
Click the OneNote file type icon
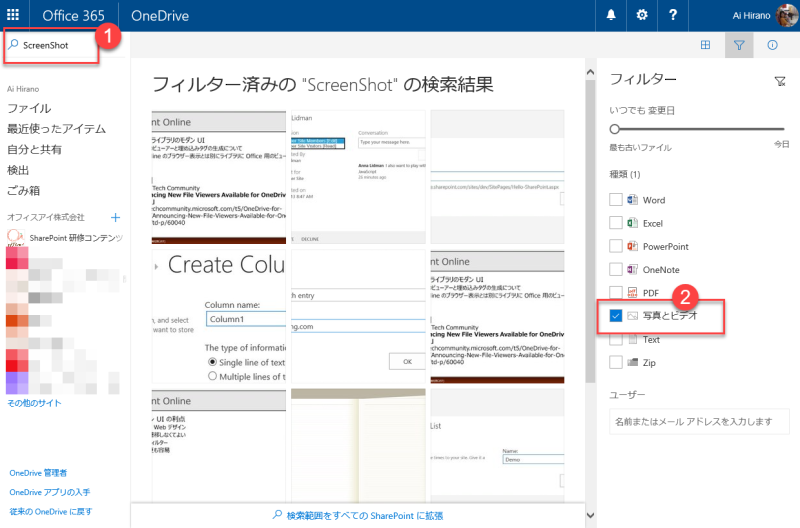coord(632,269)
